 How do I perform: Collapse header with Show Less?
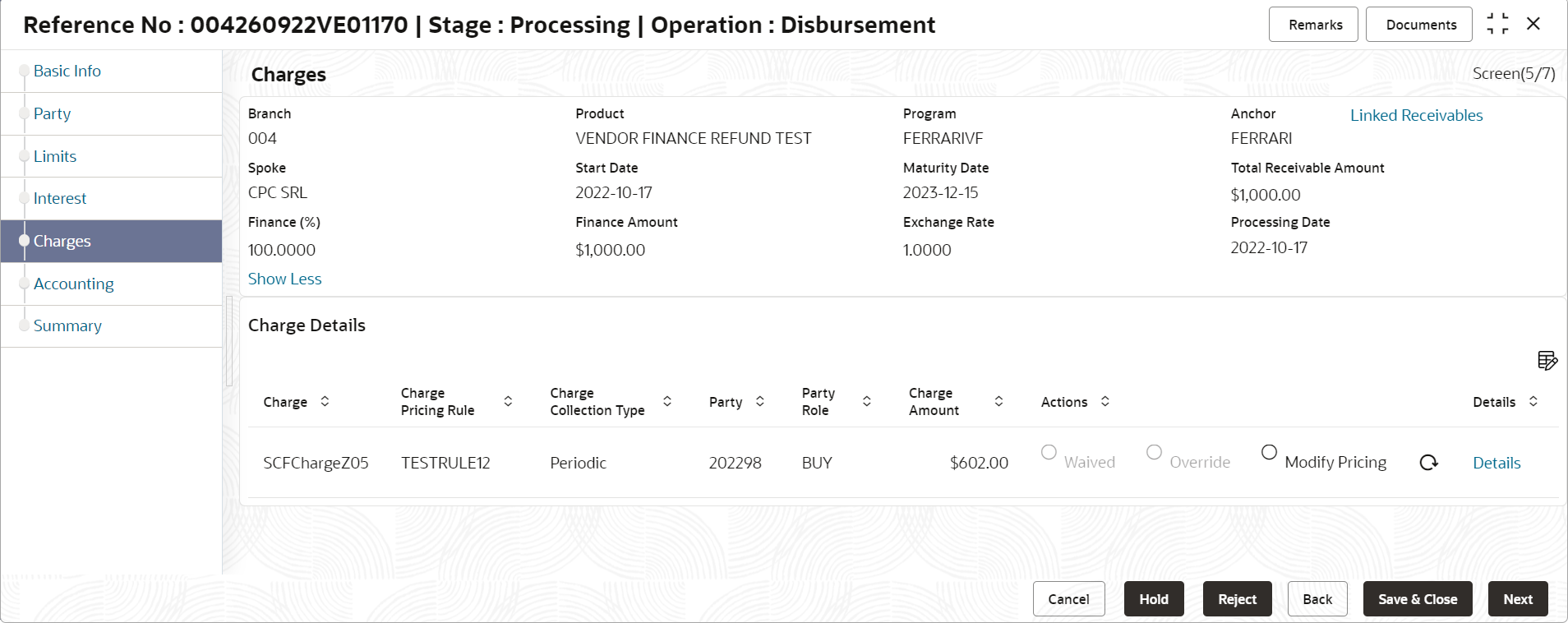(284, 279)
